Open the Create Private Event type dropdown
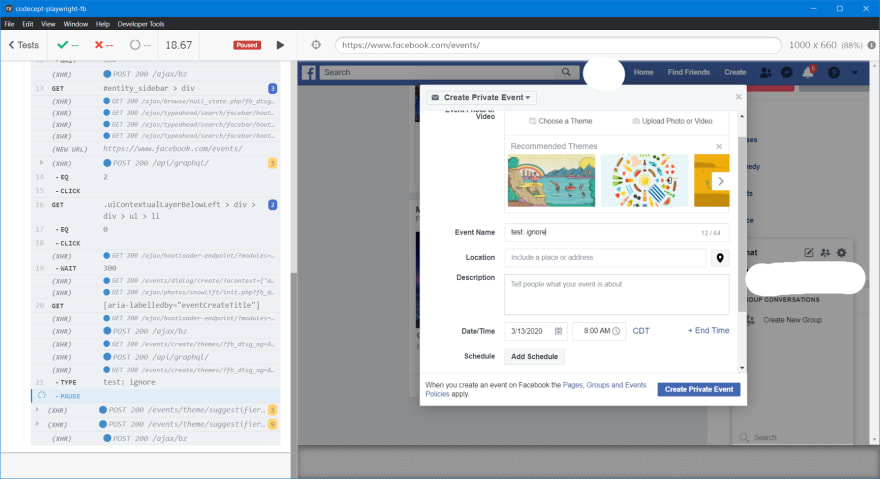Viewport: 880px width, 479px height. [x=481, y=98]
